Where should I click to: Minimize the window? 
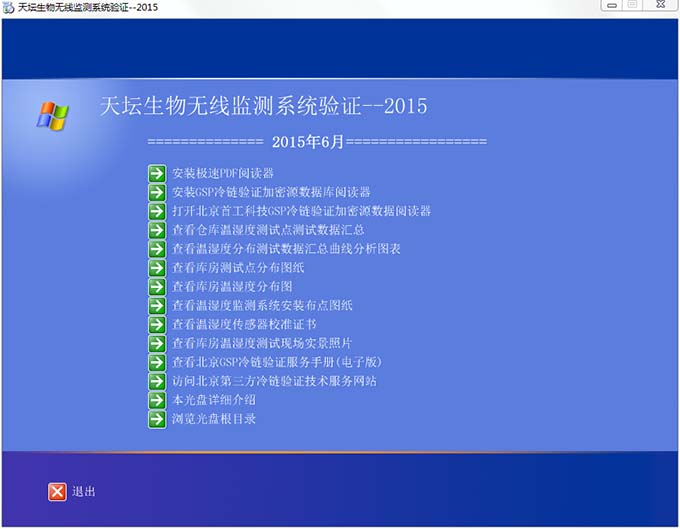(x=612, y=5)
